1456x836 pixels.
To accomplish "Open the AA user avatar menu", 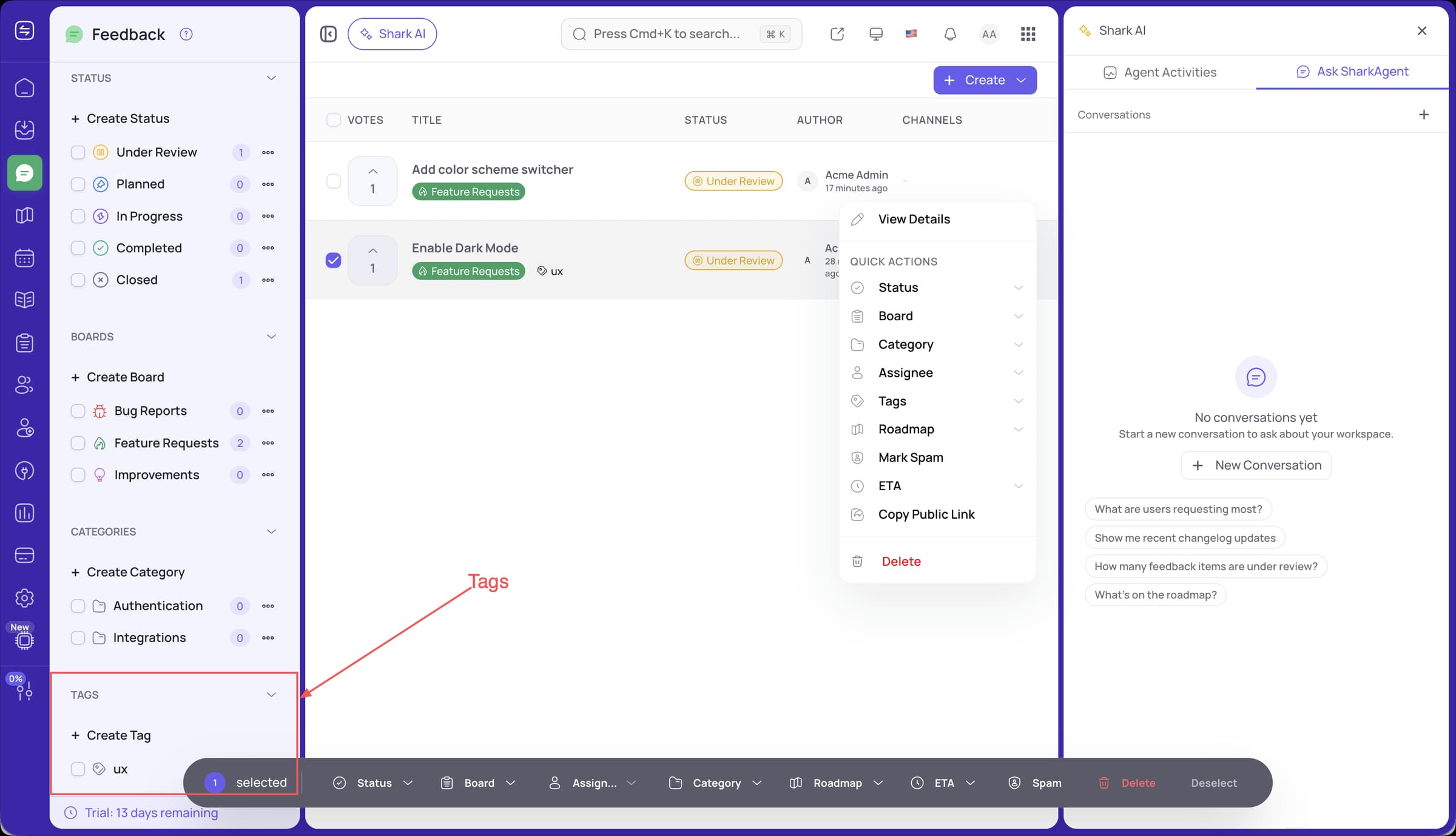I will (989, 34).
